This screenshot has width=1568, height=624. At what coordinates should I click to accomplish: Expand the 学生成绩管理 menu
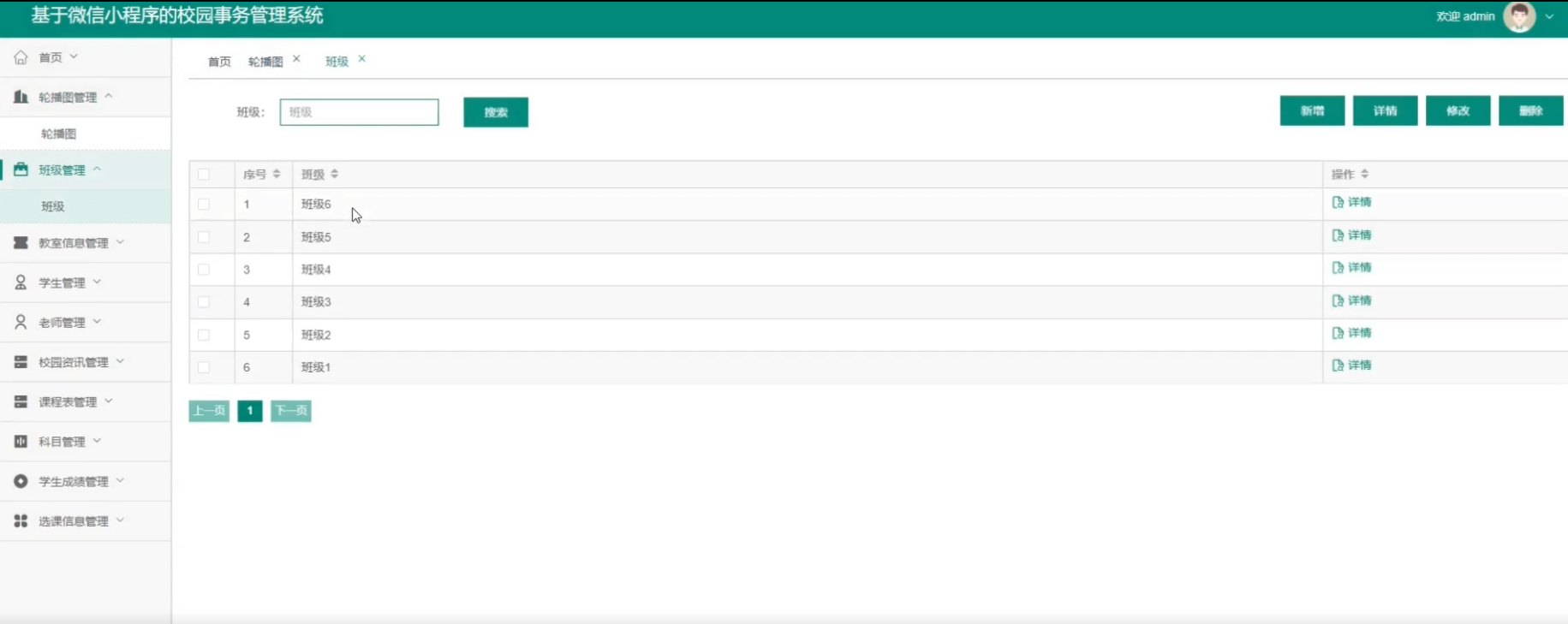(120, 480)
